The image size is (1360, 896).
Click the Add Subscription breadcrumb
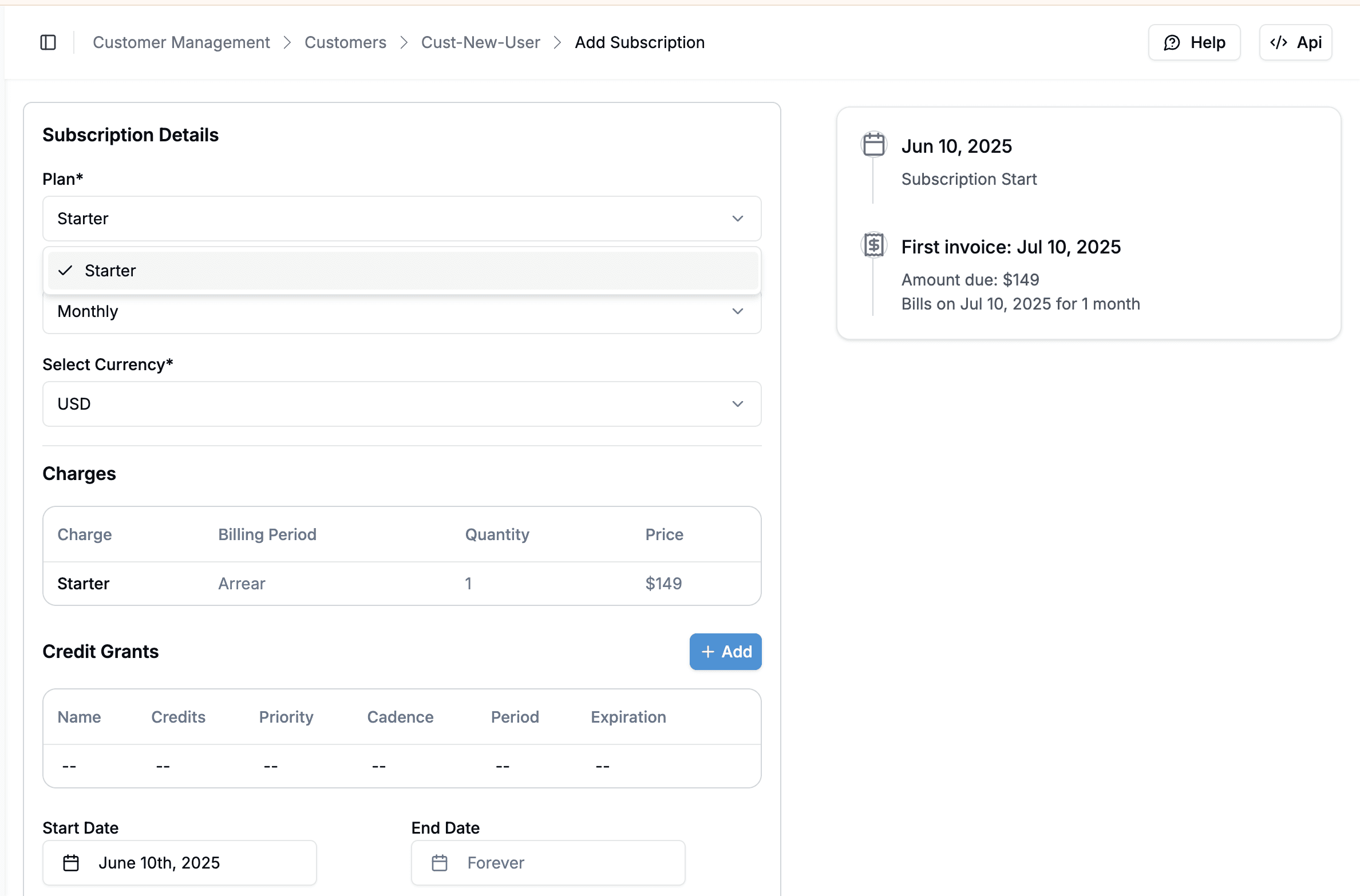coord(640,42)
